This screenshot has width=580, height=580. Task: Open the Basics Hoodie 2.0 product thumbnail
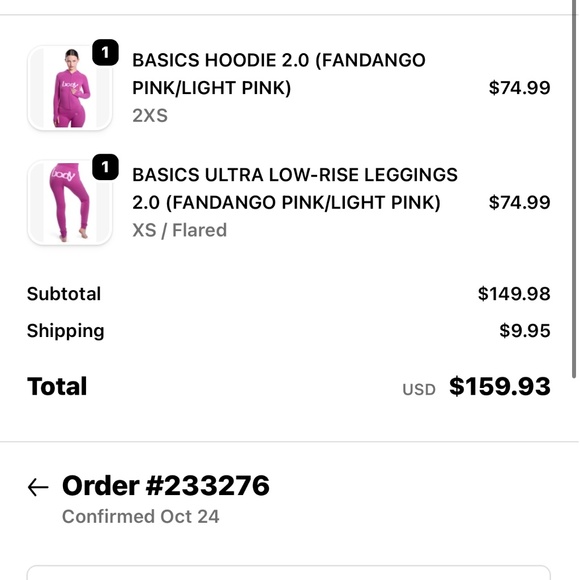tap(70, 88)
